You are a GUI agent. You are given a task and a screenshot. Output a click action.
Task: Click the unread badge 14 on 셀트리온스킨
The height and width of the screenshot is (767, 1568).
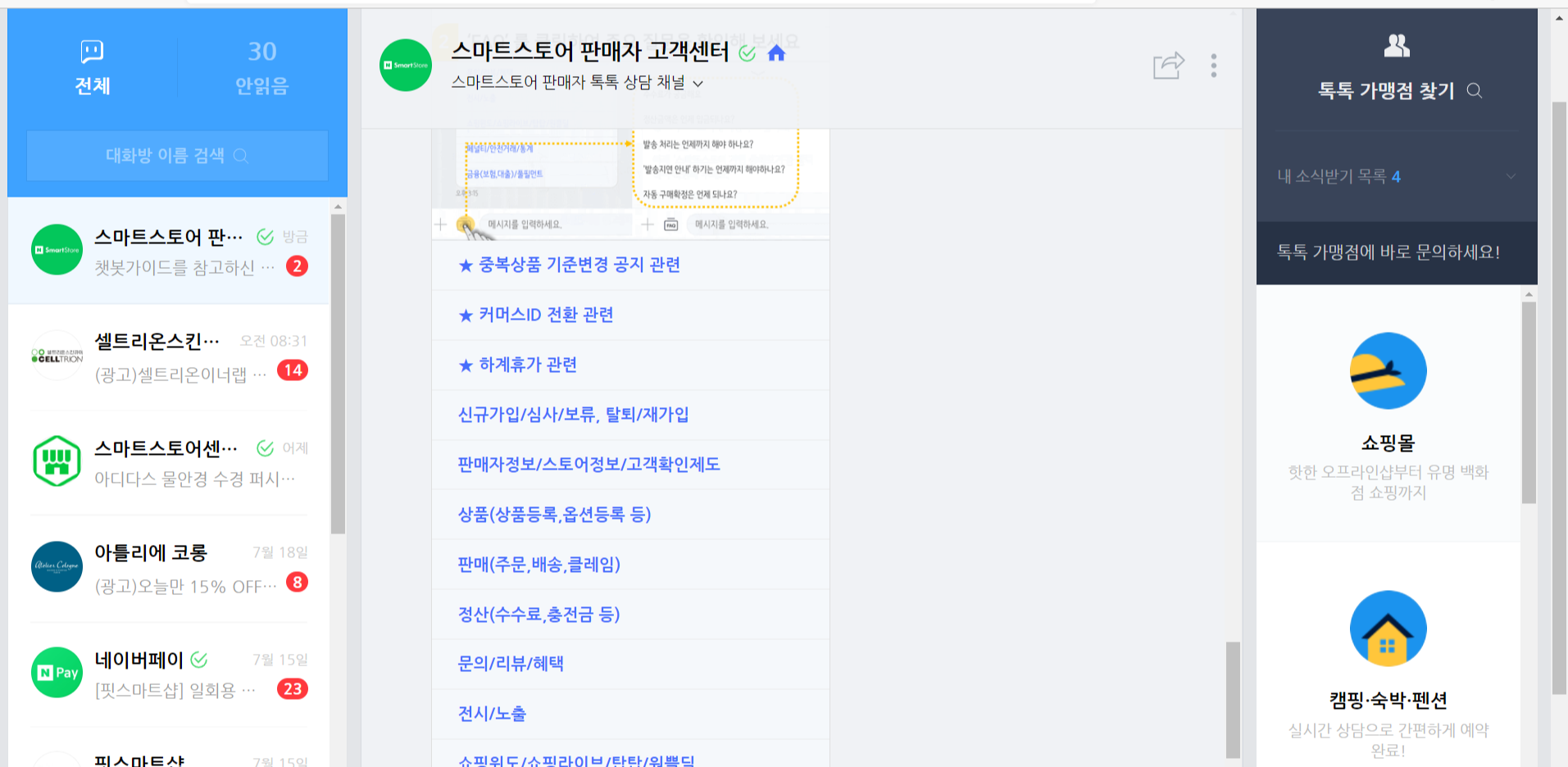[x=293, y=370]
